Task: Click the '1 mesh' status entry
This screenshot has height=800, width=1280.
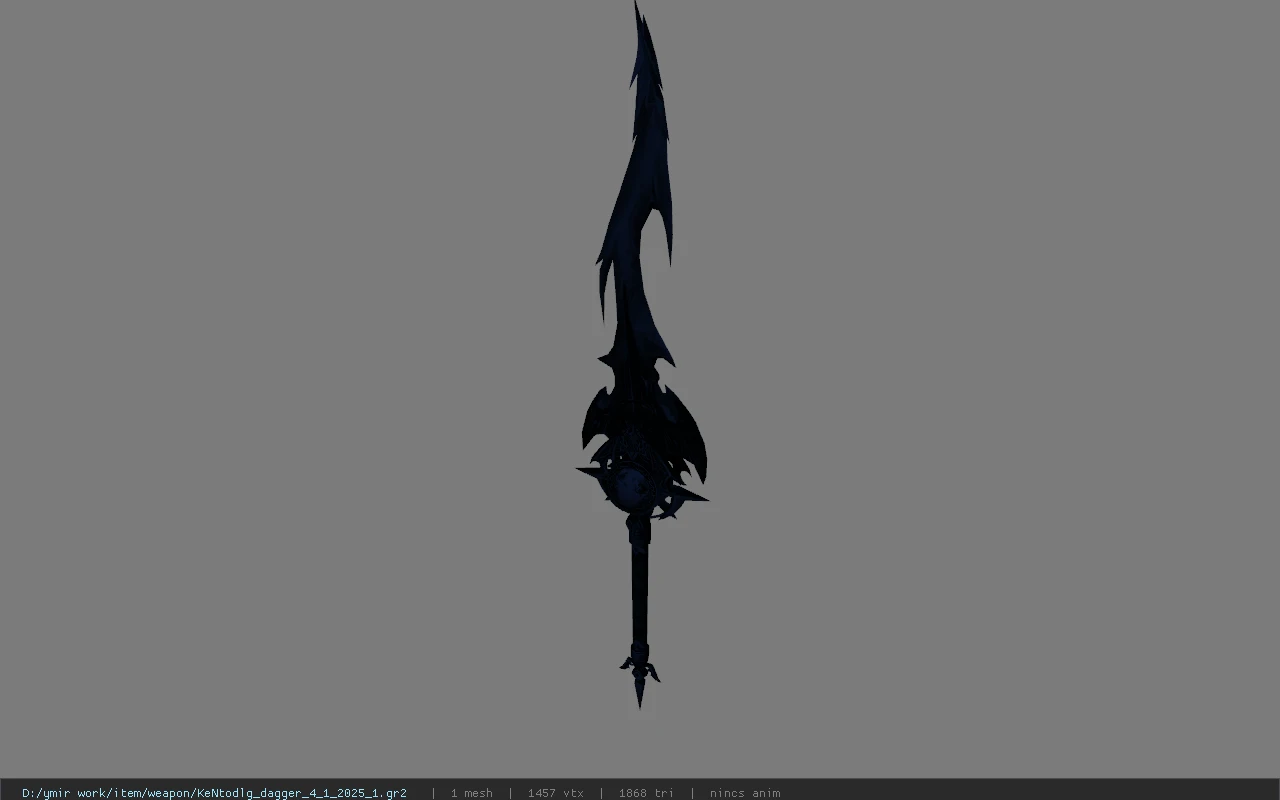Action: click(472, 793)
